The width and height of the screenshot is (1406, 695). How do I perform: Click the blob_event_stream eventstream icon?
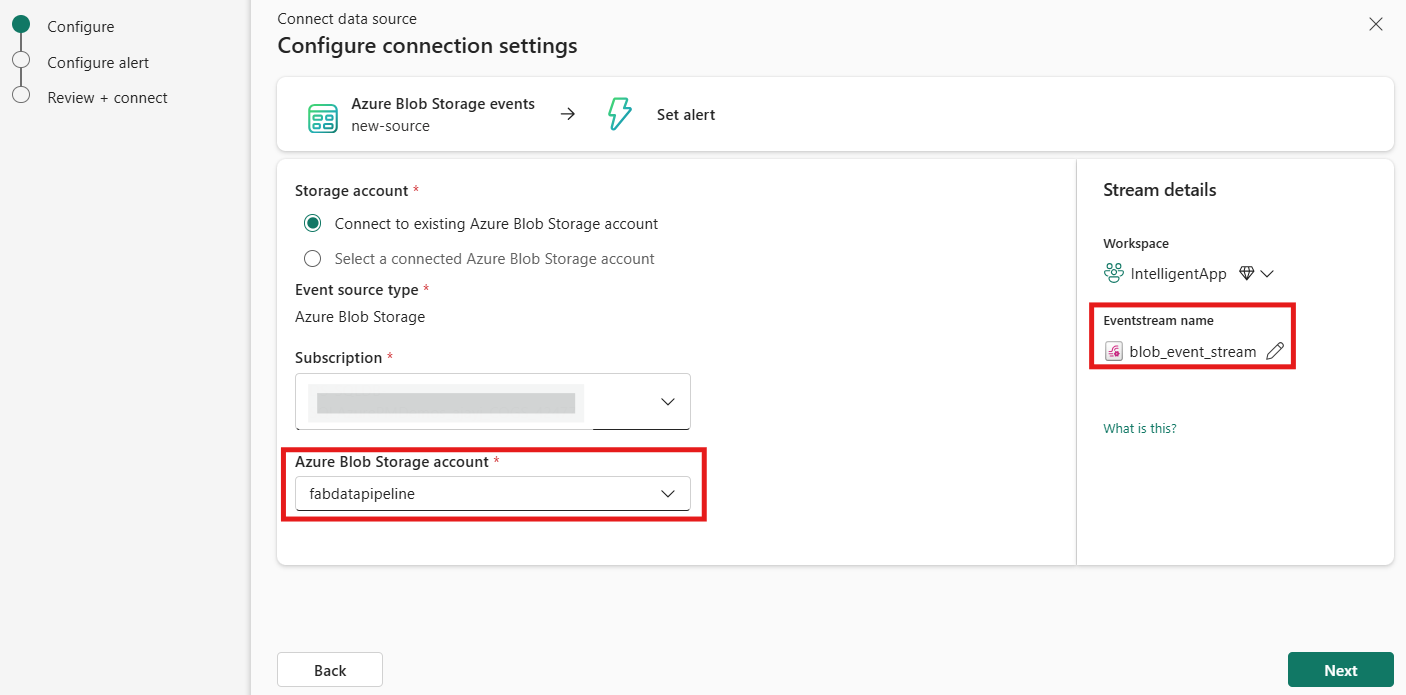coord(1113,351)
